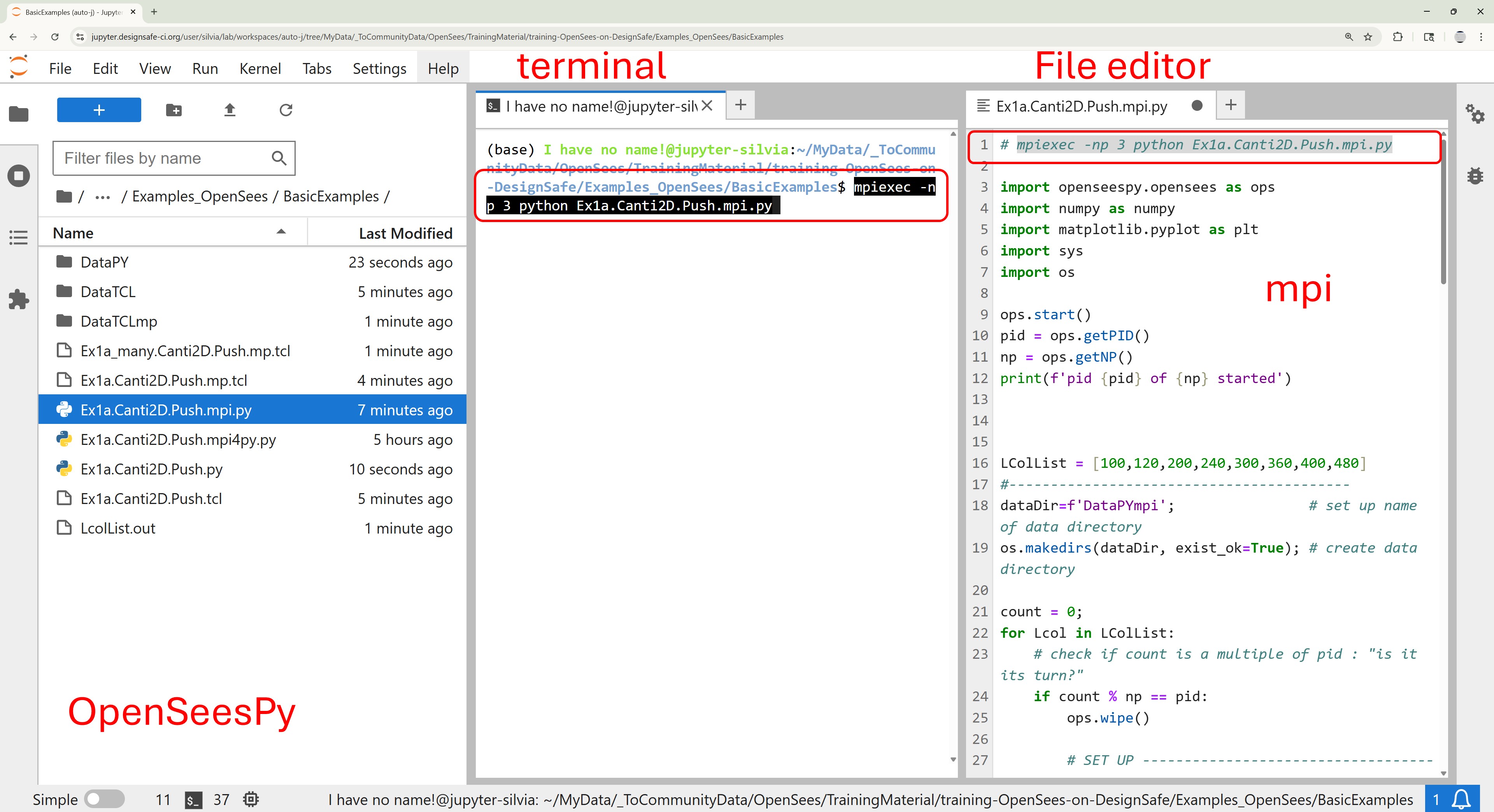Image resolution: width=1494 pixels, height=812 pixels.
Task: Expand the collapsed breadcrumb ellipsis path
Action: (x=103, y=197)
